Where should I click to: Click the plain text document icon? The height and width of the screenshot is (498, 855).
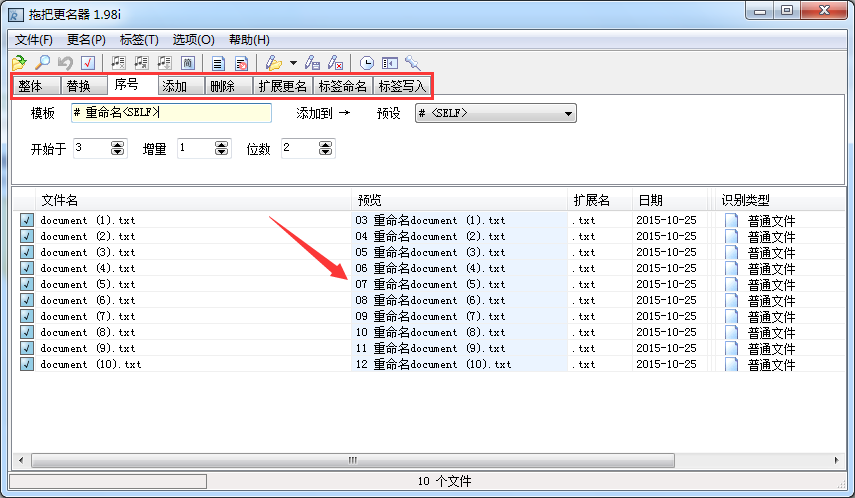coord(218,63)
